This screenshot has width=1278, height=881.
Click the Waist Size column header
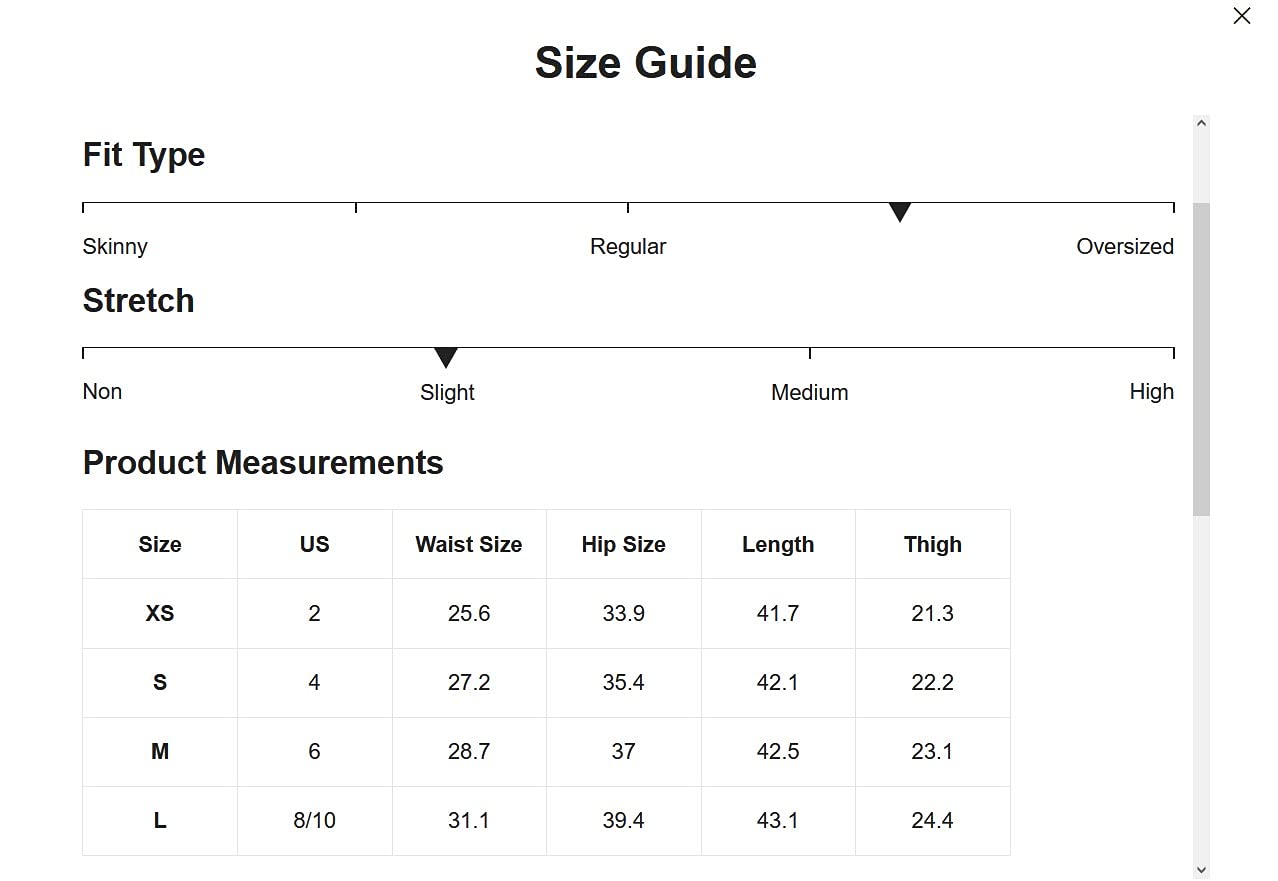pyautogui.click(x=469, y=545)
